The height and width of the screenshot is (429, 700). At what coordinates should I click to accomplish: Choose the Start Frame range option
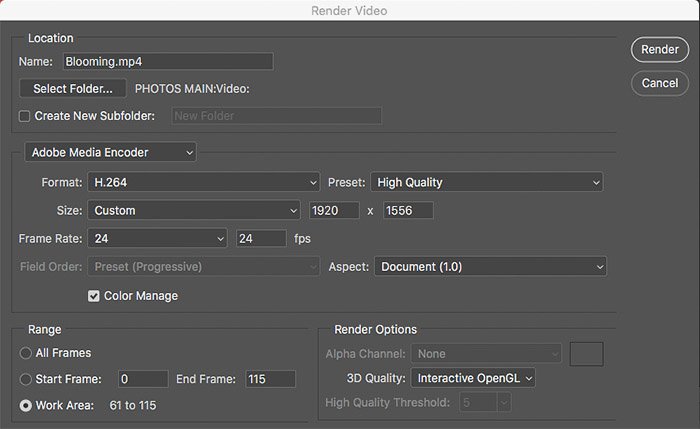point(25,379)
